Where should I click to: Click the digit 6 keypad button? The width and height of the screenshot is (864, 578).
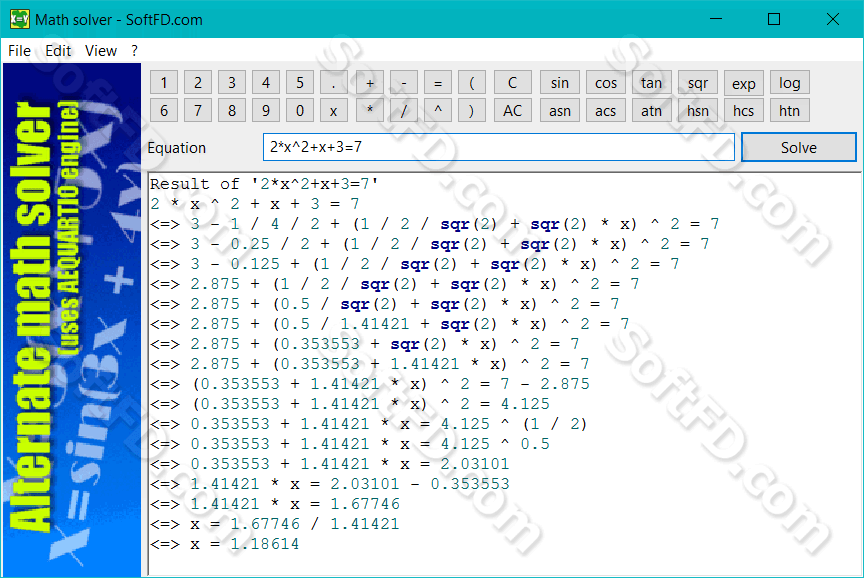(x=164, y=110)
